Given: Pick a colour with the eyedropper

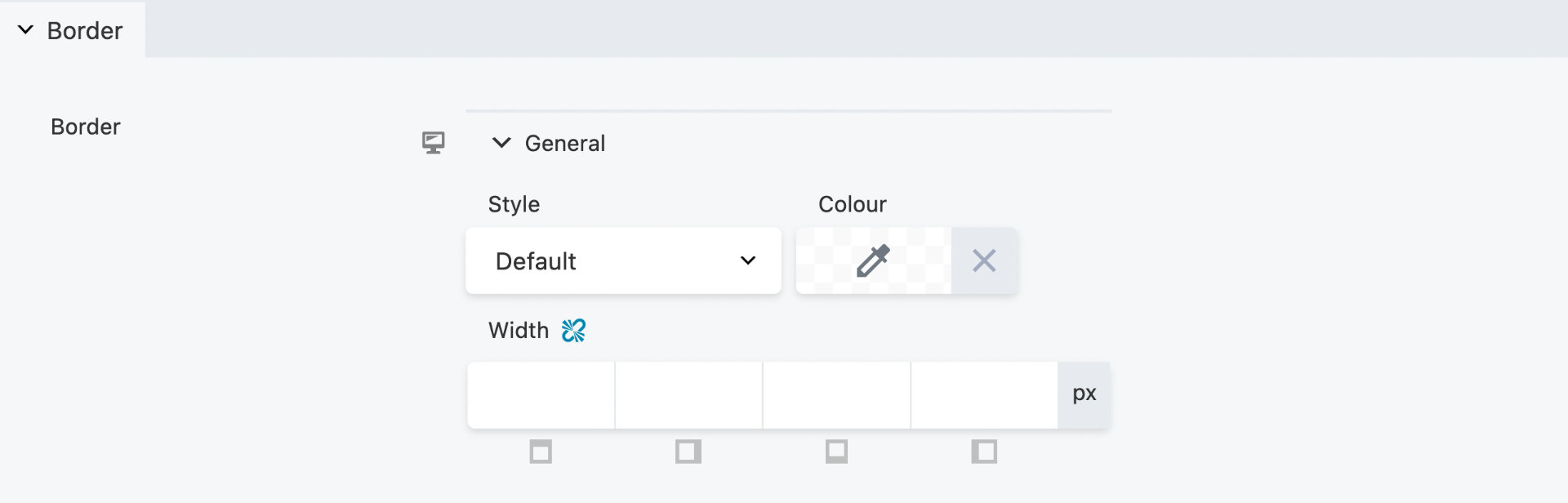Looking at the screenshot, I should click(873, 261).
